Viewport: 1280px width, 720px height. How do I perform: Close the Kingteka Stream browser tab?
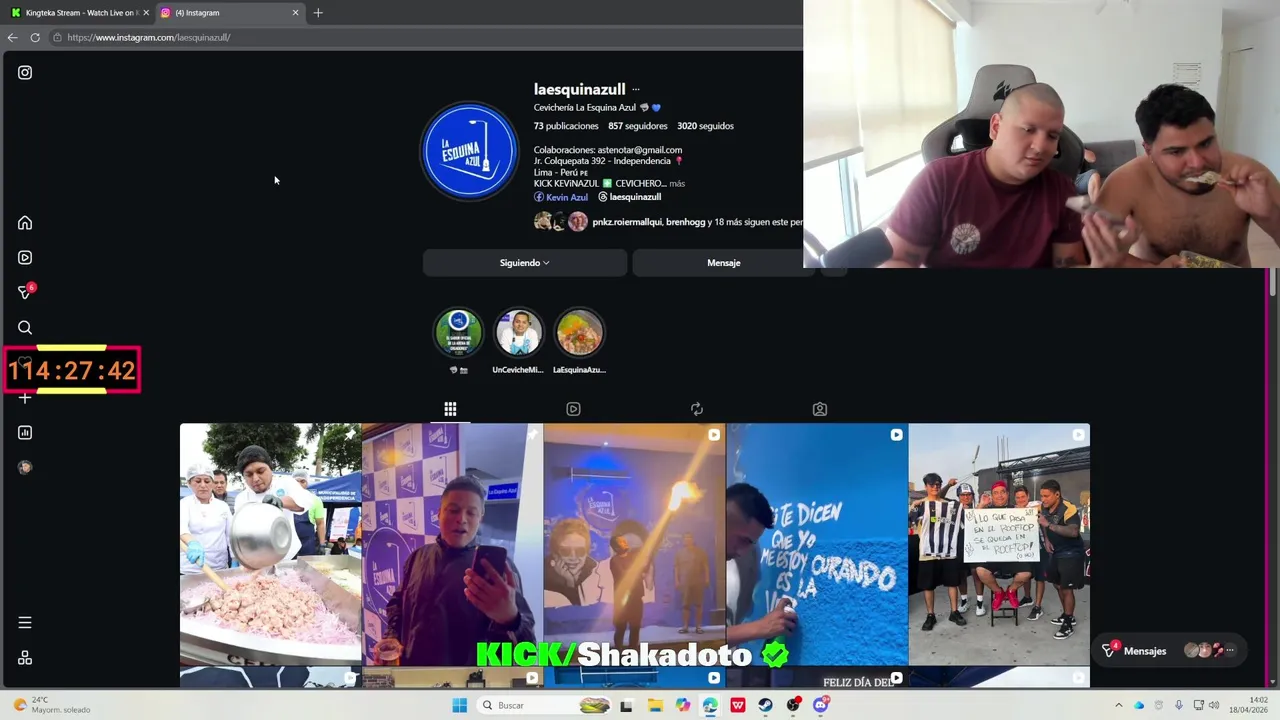146,12
